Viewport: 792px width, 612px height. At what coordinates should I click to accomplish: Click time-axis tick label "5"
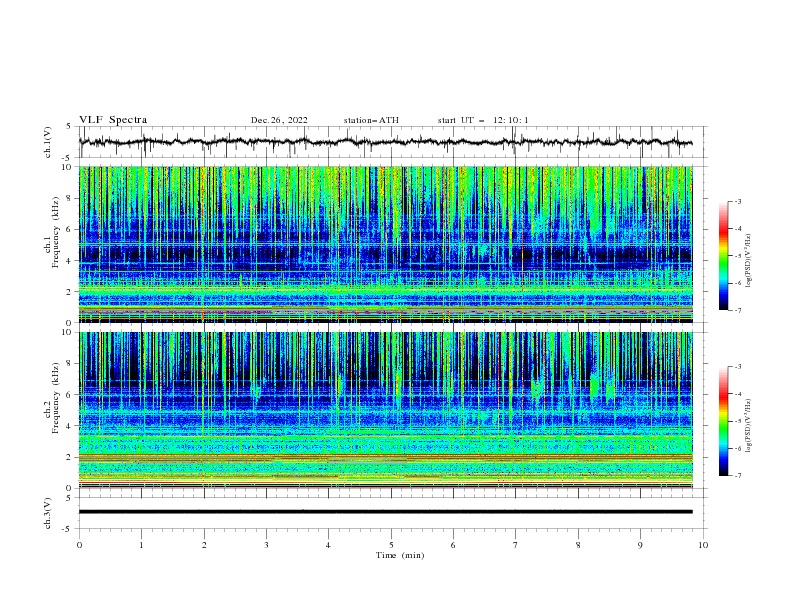[391, 545]
